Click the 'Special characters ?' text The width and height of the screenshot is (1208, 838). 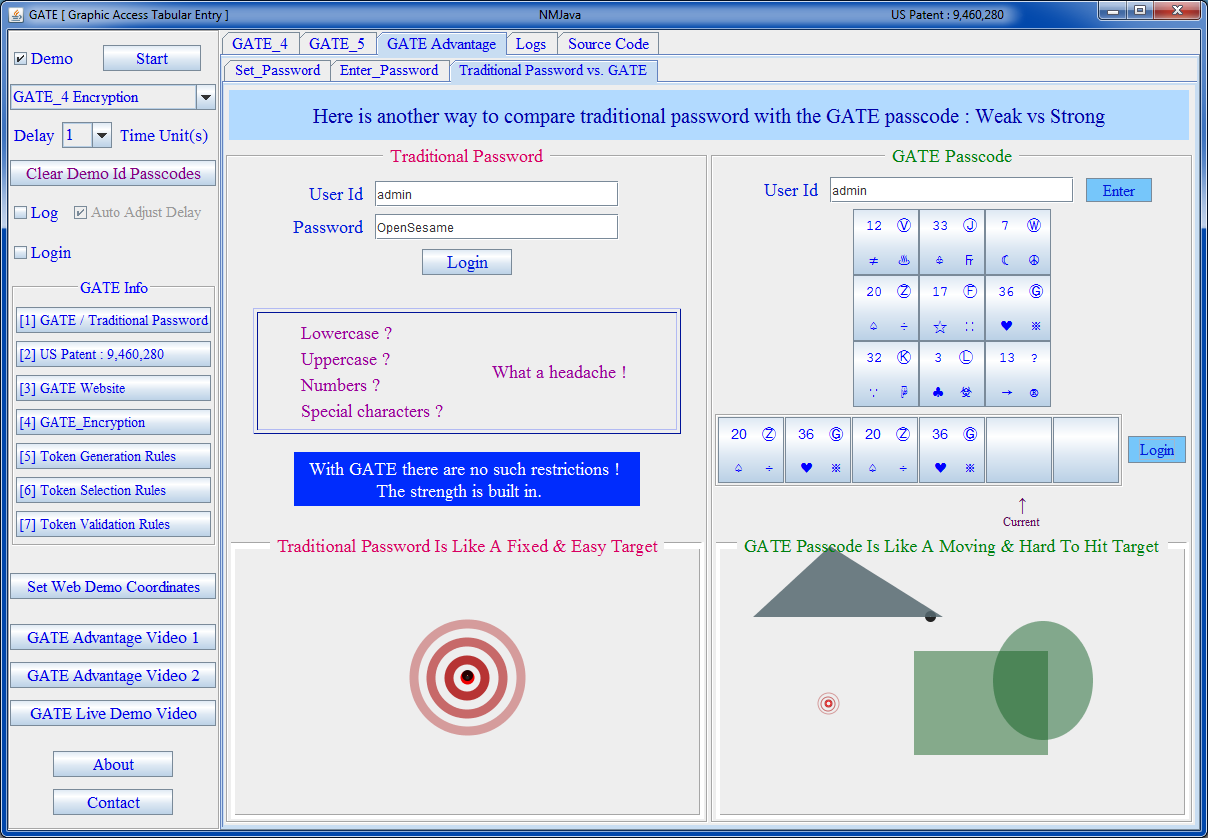click(372, 411)
